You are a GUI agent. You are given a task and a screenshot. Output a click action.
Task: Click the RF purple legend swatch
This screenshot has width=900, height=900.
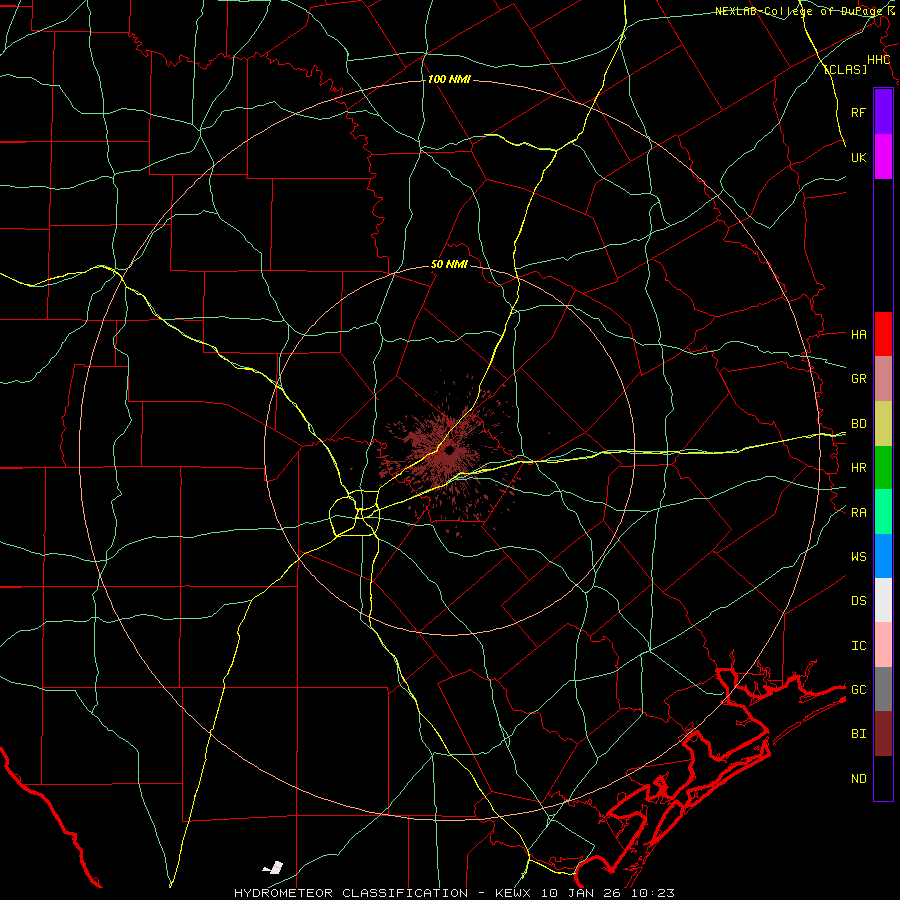(x=883, y=112)
